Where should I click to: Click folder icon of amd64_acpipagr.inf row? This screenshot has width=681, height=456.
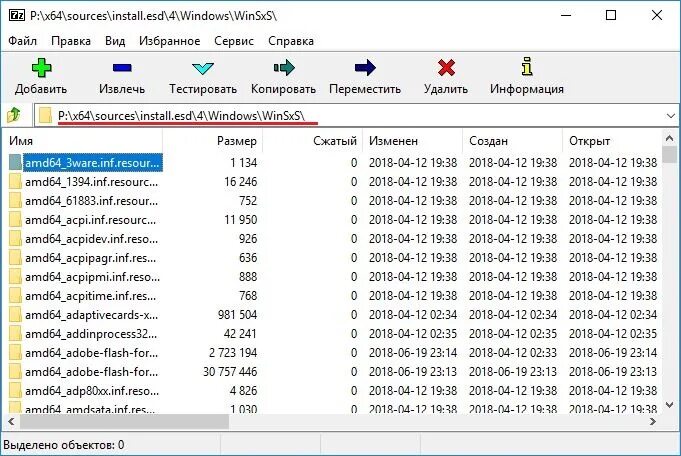click(x=15, y=258)
